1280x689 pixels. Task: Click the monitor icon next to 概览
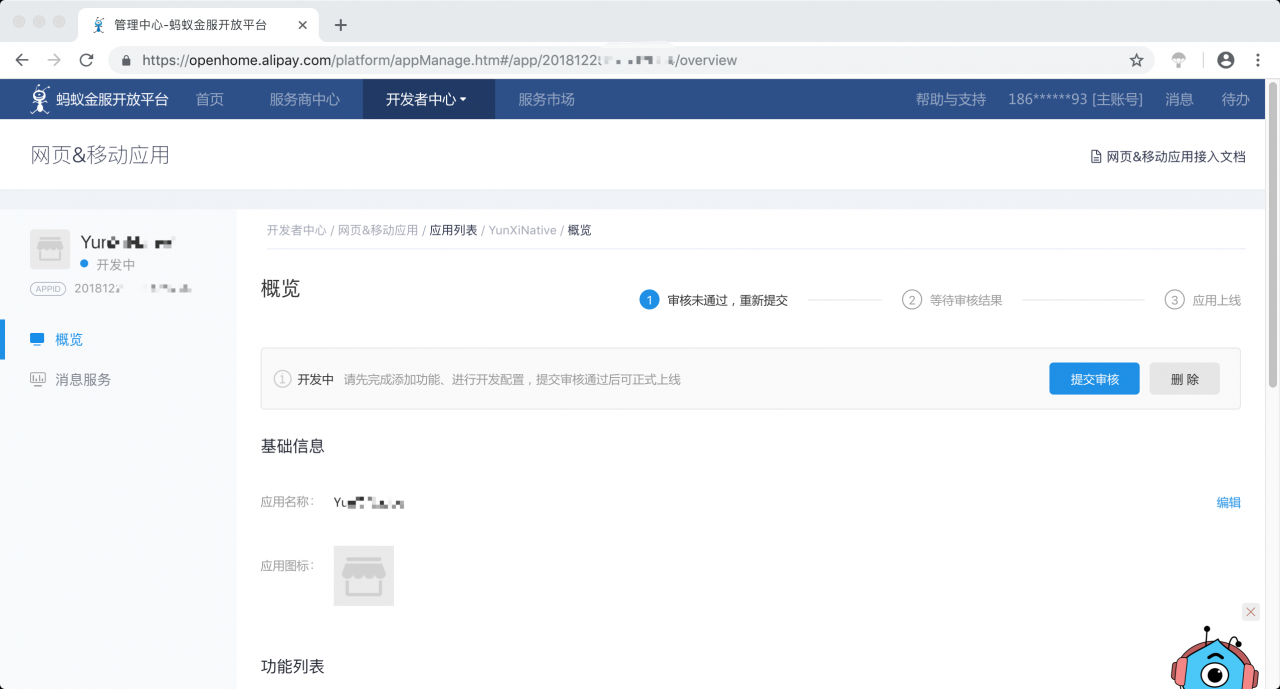(38, 339)
